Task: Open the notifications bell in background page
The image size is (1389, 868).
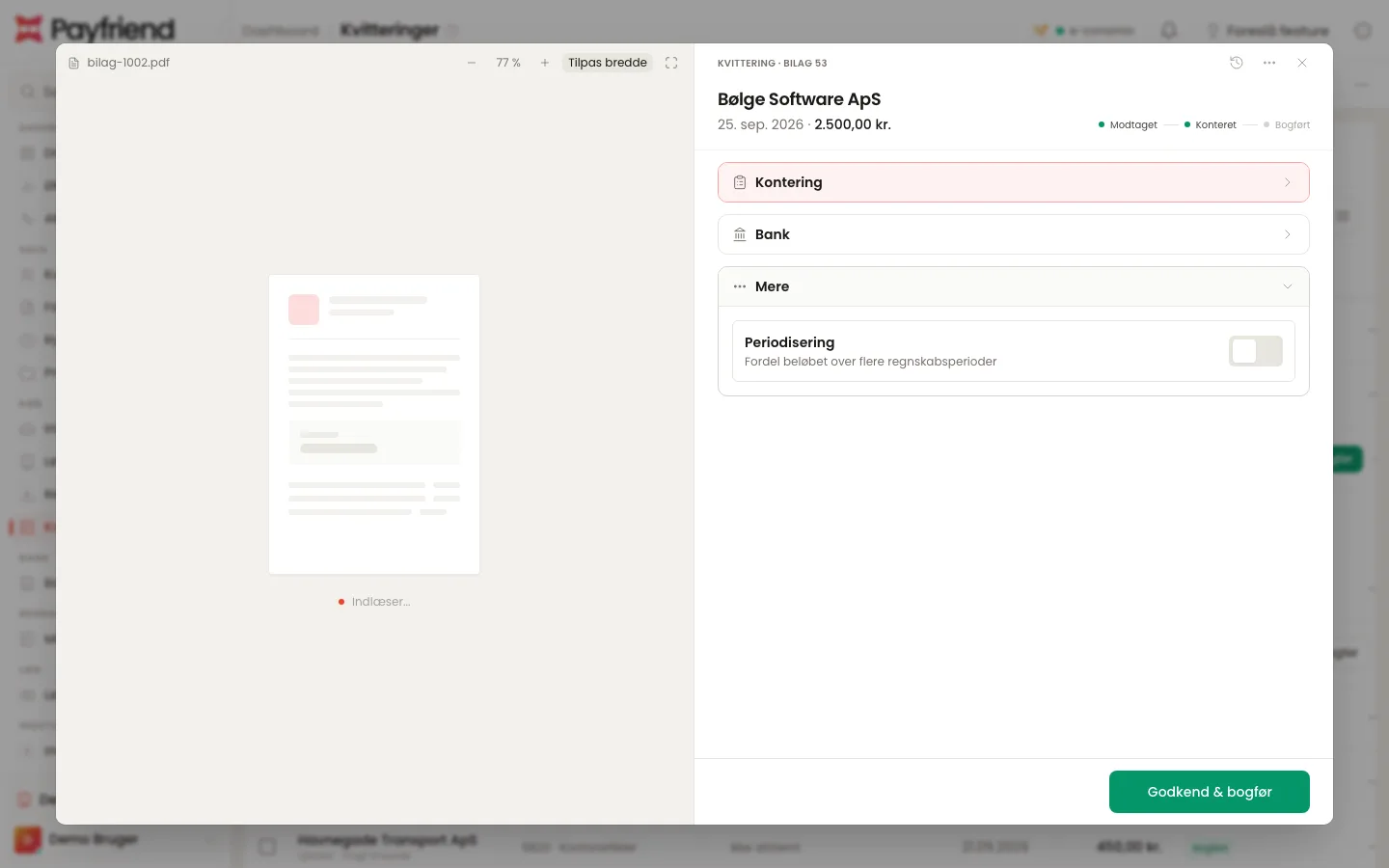Action: coord(1169,31)
